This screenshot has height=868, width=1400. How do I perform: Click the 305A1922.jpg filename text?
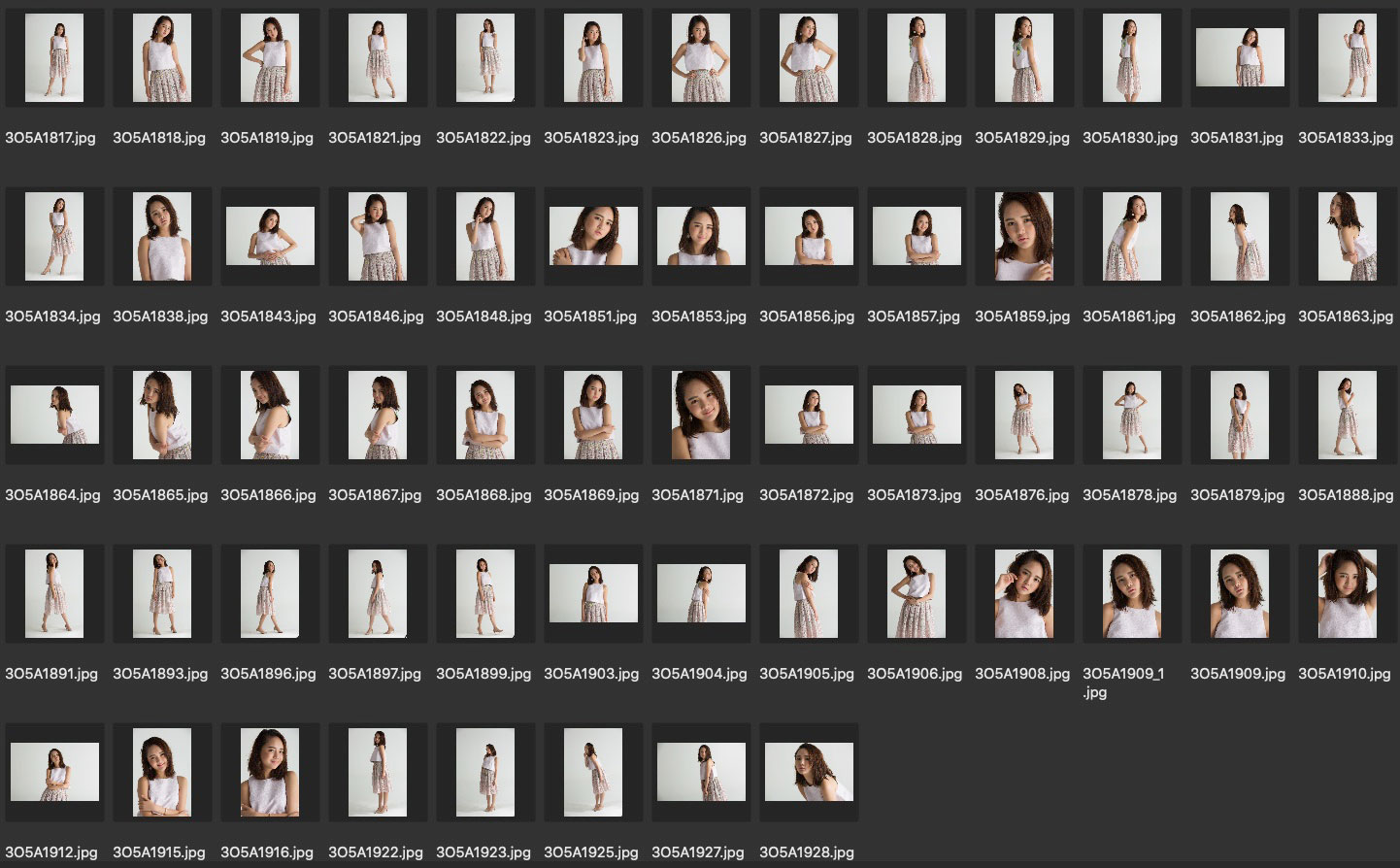376,852
